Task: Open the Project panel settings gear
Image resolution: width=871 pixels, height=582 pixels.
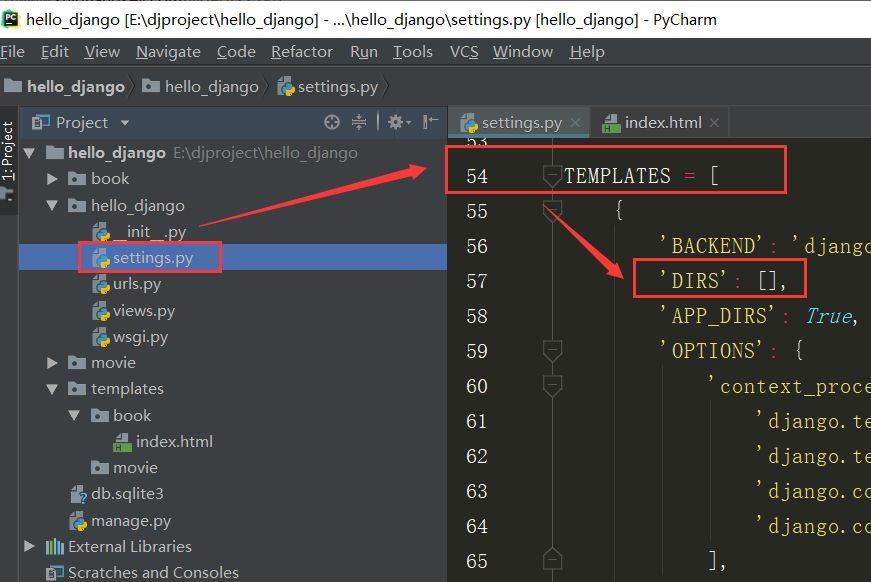Action: 398,122
